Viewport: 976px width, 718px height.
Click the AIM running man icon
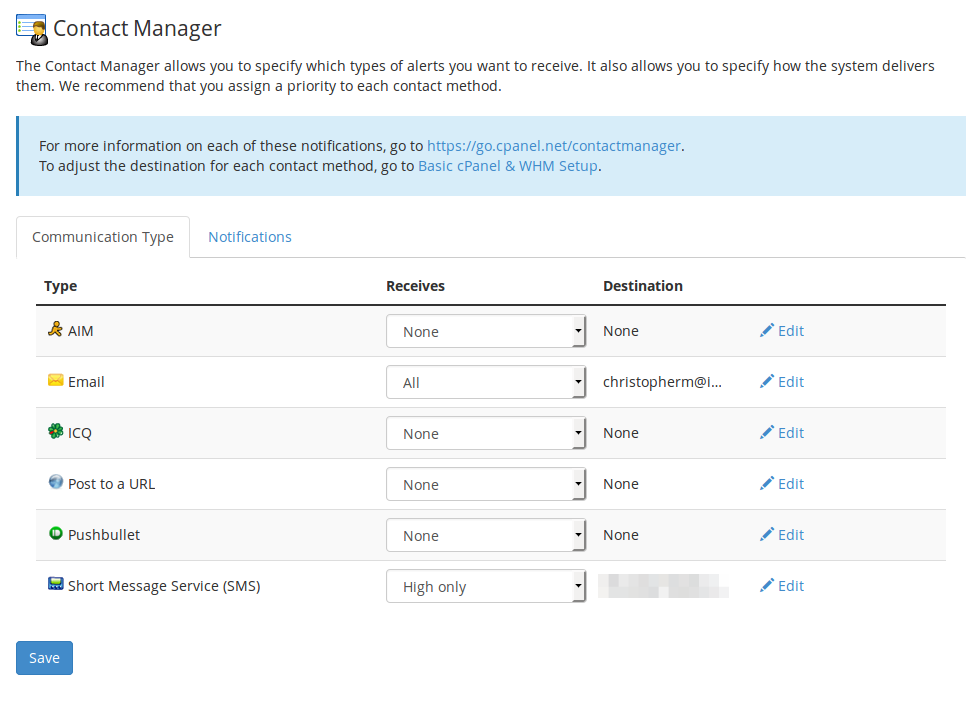point(55,329)
